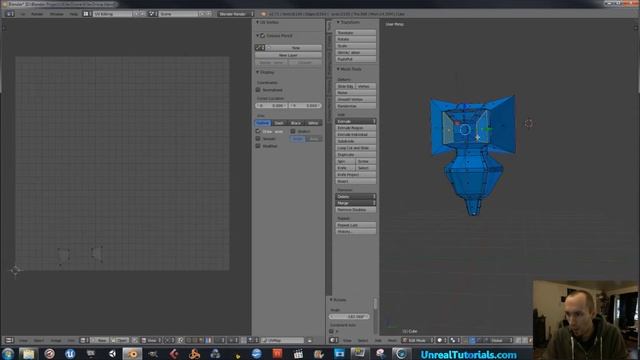Click UV sync selection icon

coord(180,340)
